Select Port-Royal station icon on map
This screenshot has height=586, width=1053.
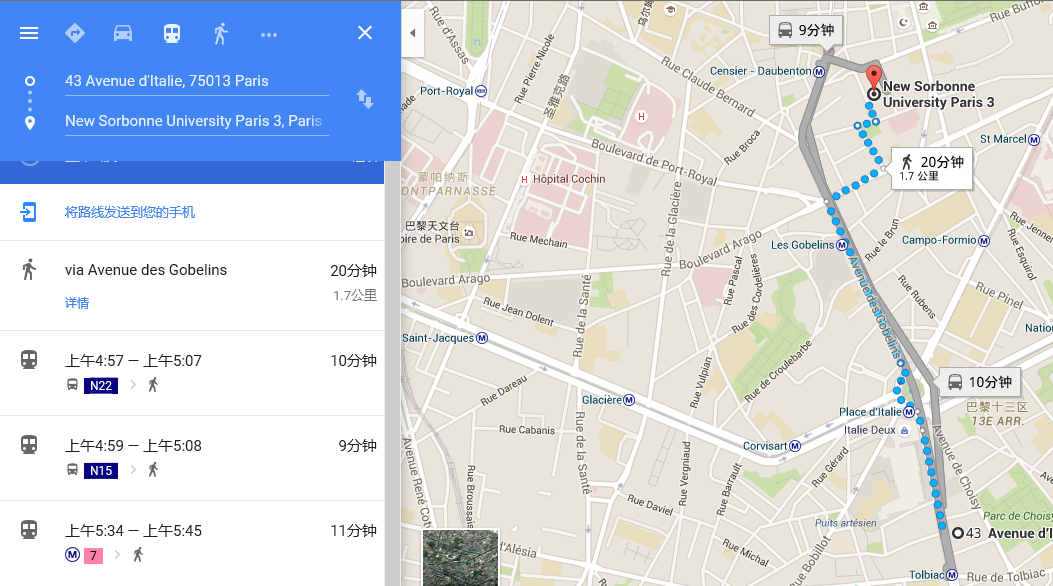481,91
